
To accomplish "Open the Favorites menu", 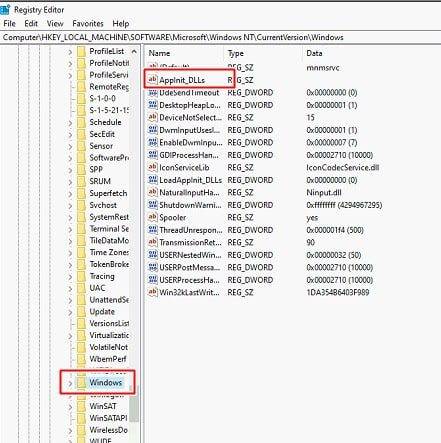I will point(88,24).
